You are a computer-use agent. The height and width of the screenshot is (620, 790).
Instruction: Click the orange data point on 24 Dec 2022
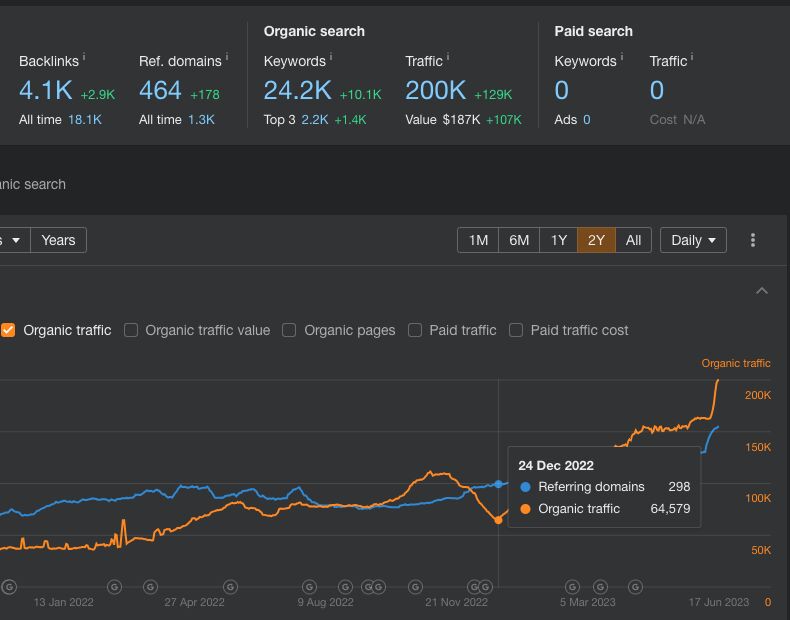point(498,520)
